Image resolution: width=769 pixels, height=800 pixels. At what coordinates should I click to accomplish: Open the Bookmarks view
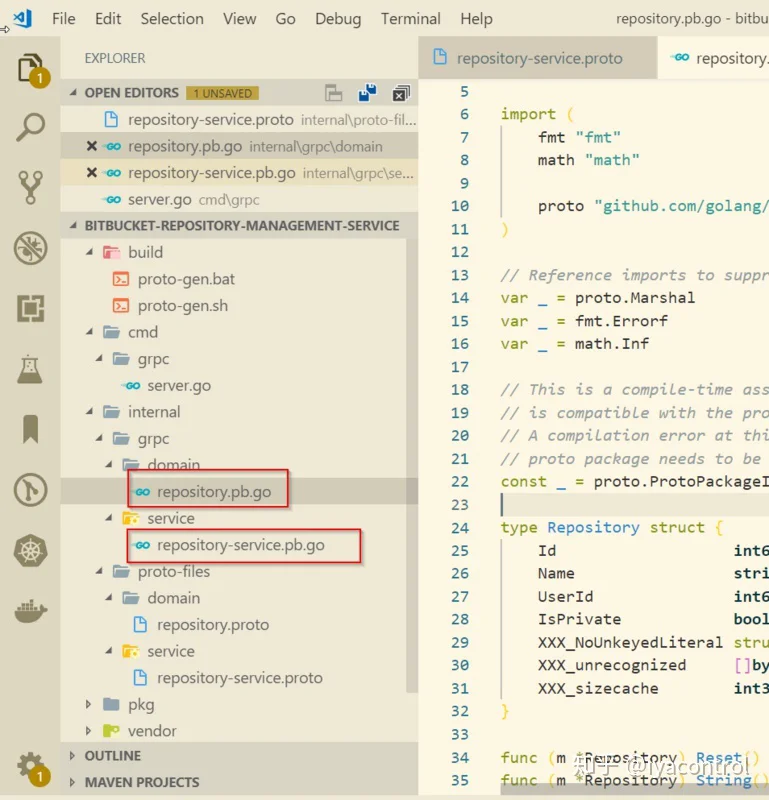coord(31,429)
